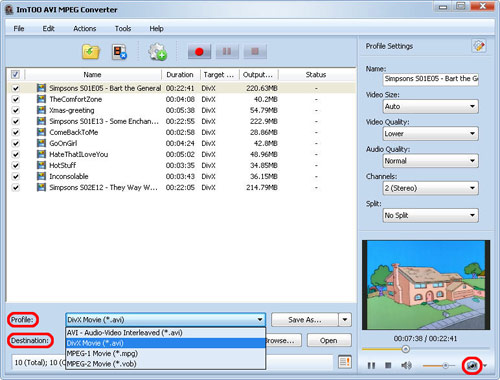500x380 pixels.
Task: Sort list by Name column header
Action: [93, 75]
